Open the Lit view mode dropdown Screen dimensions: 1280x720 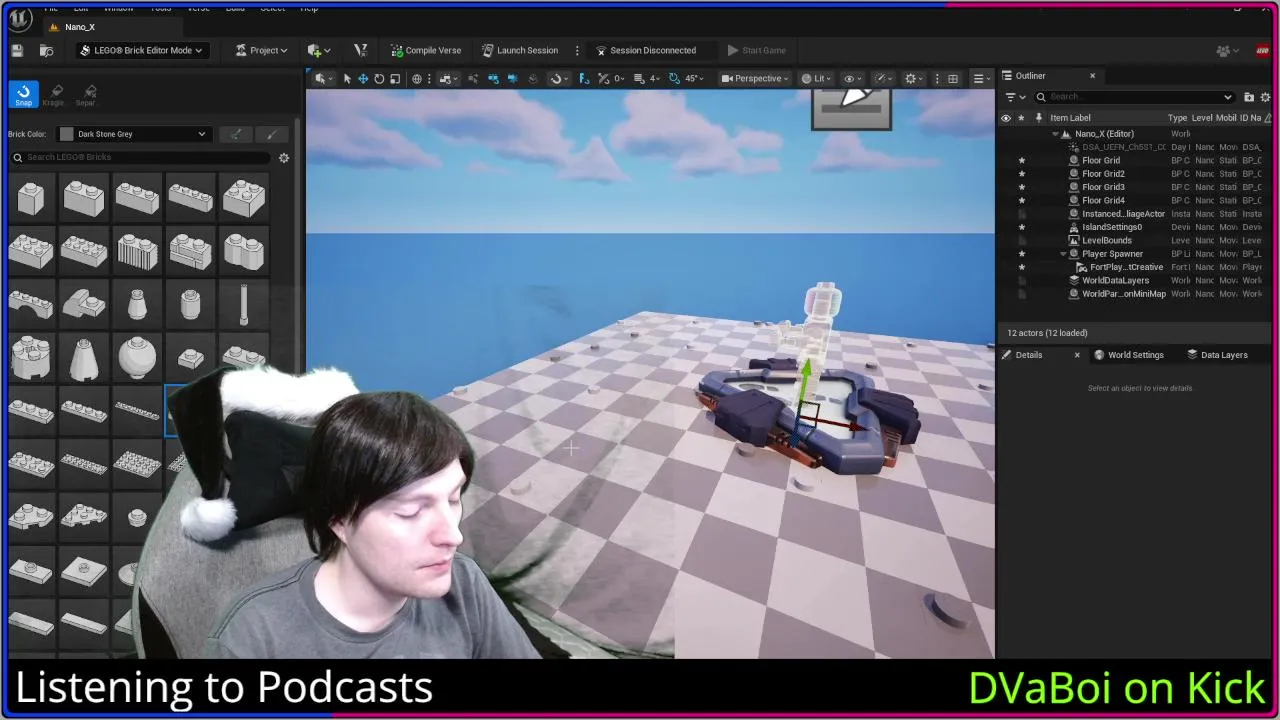tap(816, 78)
